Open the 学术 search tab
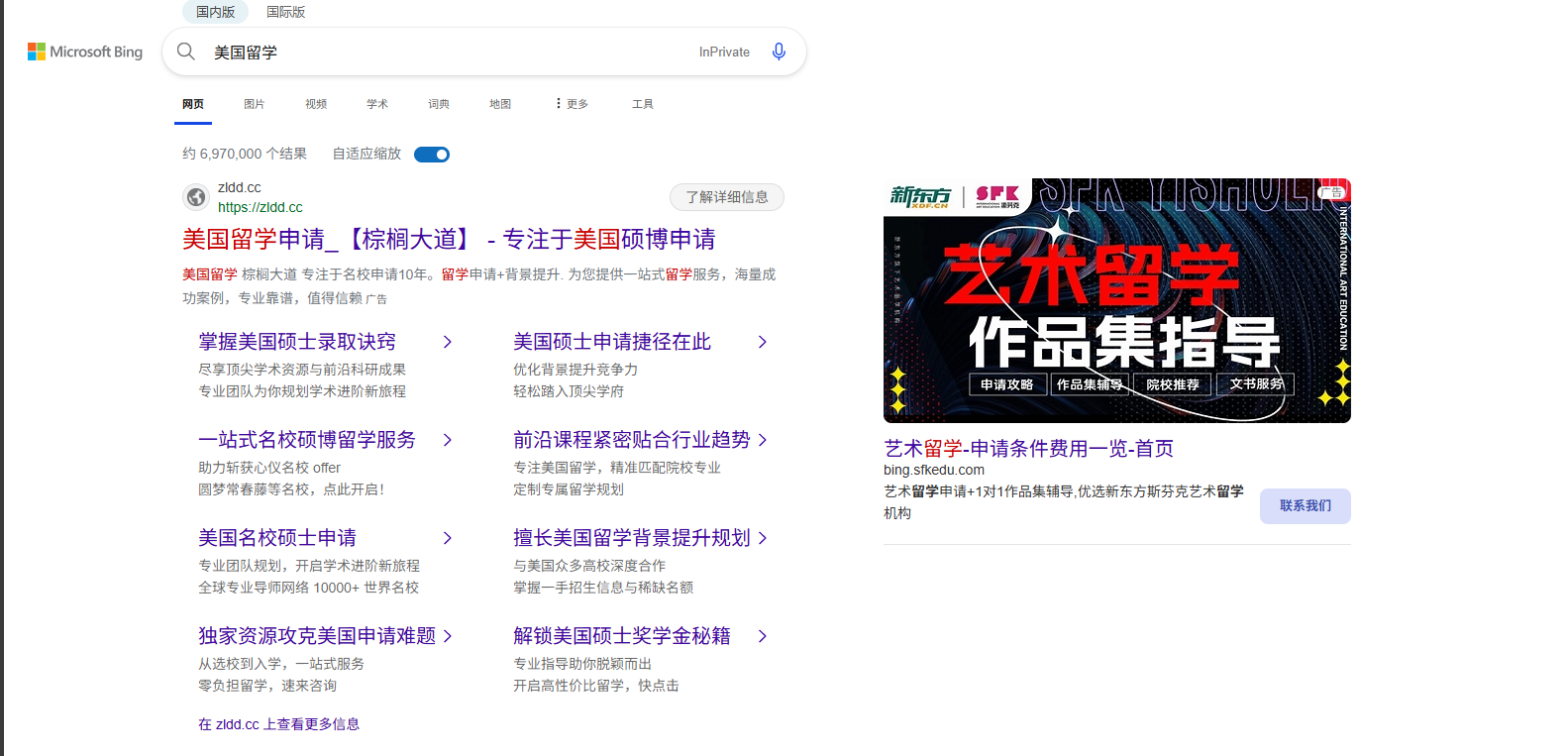The height and width of the screenshot is (756, 1568). click(x=377, y=104)
